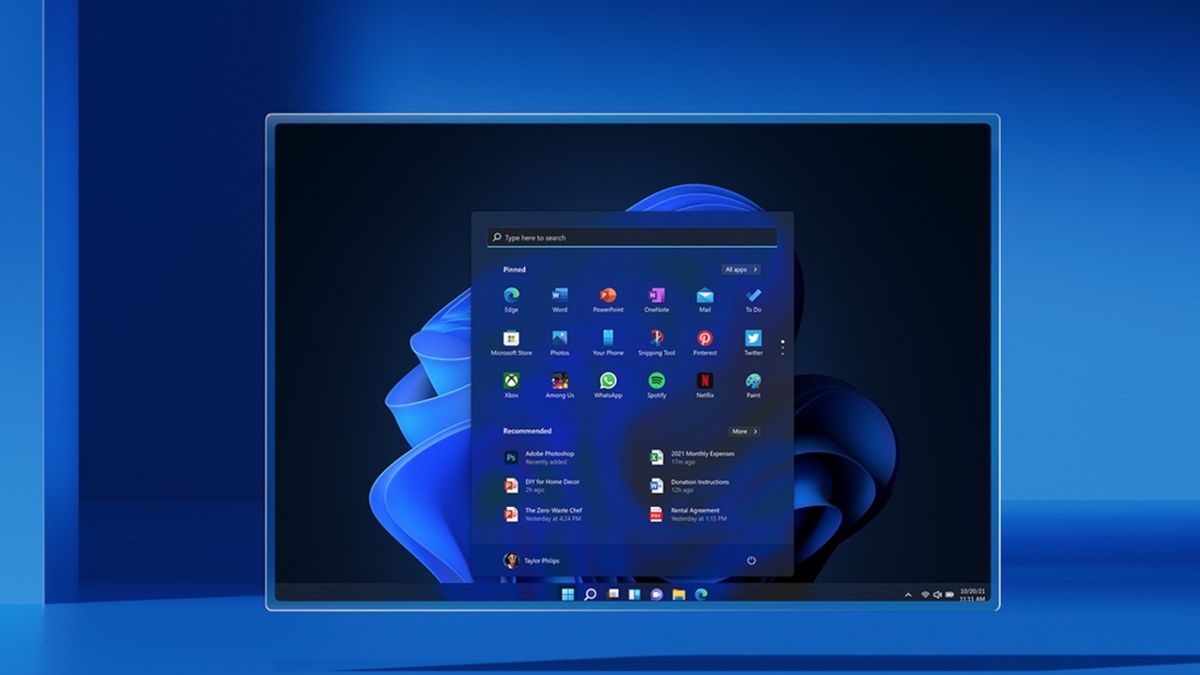The height and width of the screenshot is (675, 1200).
Task: Expand the All apps list
Action: pyautogui.click(x=741, y=269)
